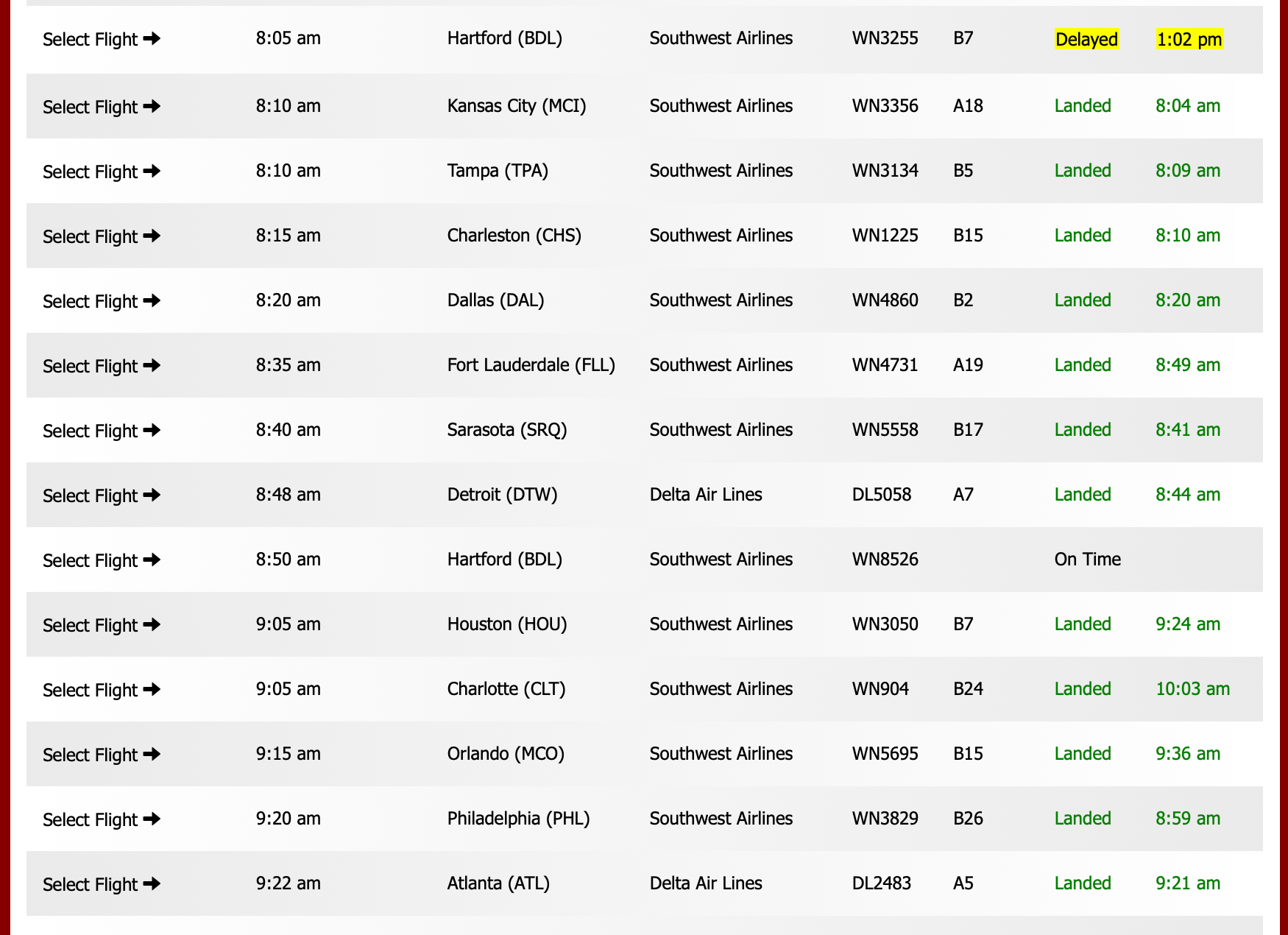
Task: Click the Orlando (MCO) origin
Action: click(x=506, y=754)
